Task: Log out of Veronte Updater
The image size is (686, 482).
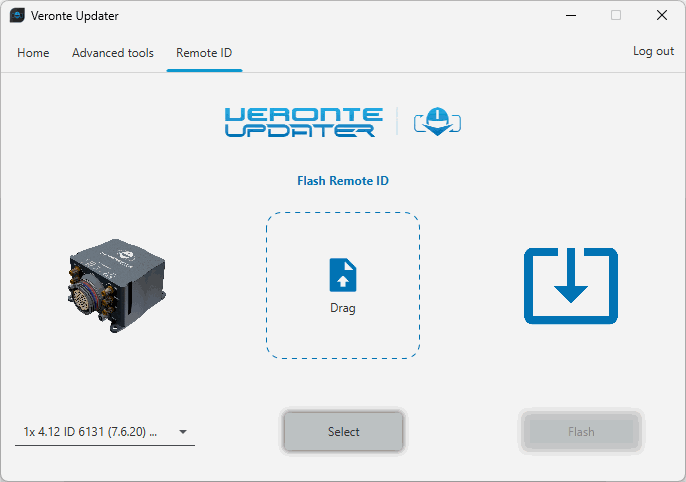Action: tap(653, 51)
